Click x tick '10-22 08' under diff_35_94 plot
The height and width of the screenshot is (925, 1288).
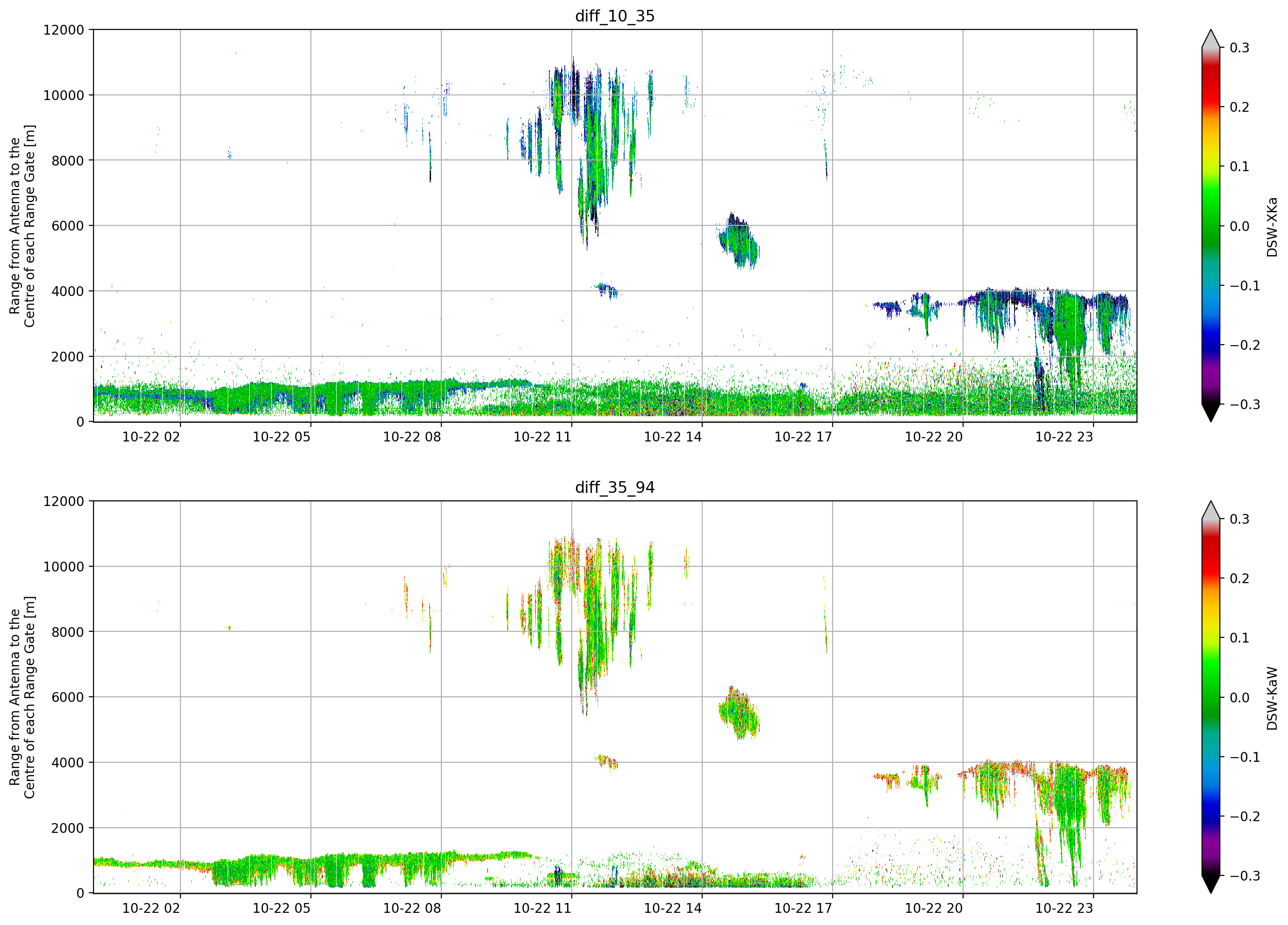pos(412,908)
